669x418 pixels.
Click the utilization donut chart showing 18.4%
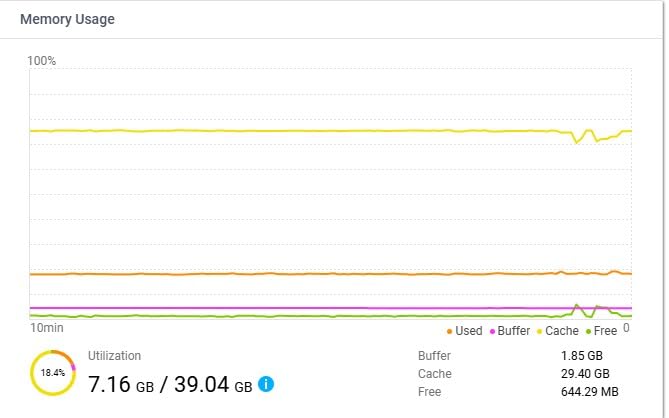53,373
